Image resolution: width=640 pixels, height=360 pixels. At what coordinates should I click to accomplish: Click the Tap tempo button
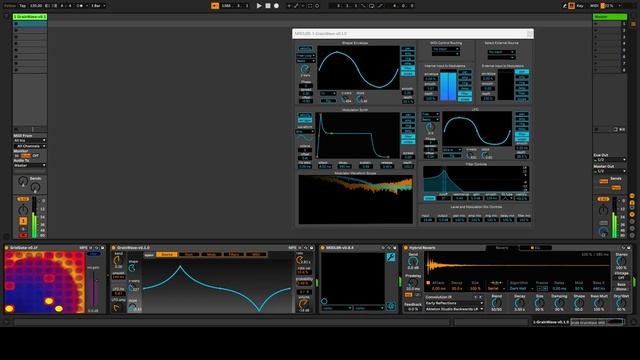(23, 6)
